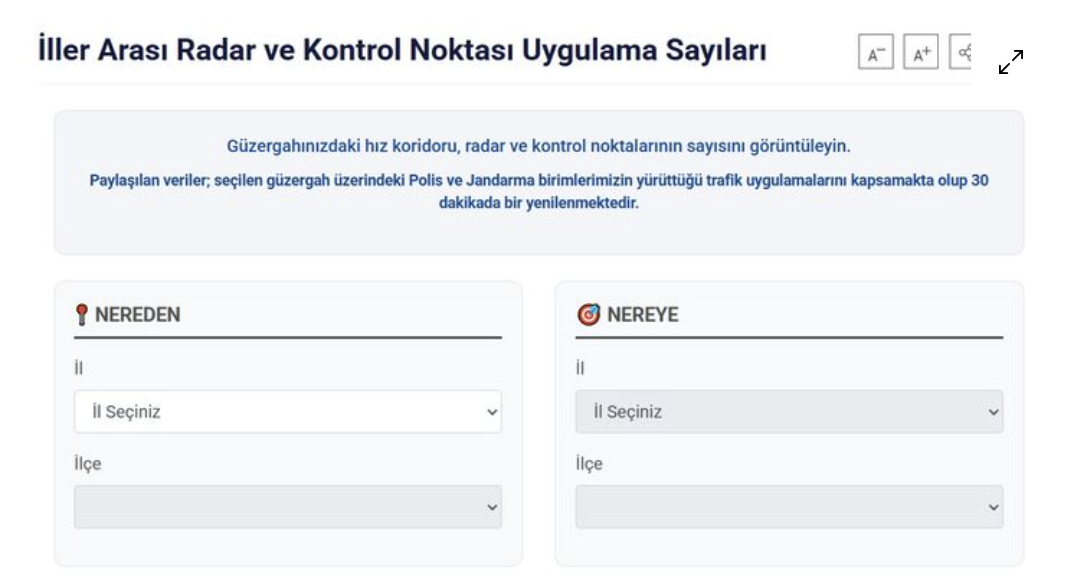The image size is (1080, 584).
Task: Open the NEREDEN İl Seçiniz dropdown
Action: (x=288, y=412)
